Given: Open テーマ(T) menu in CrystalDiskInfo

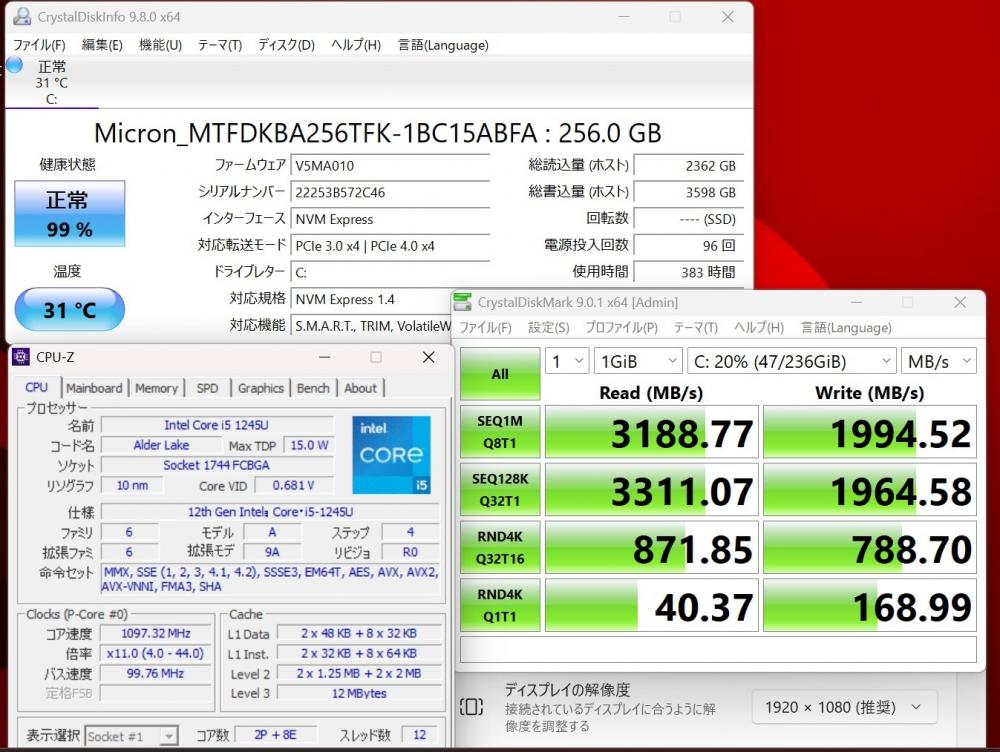Looking at the screenshot, I should coord(220,45).
